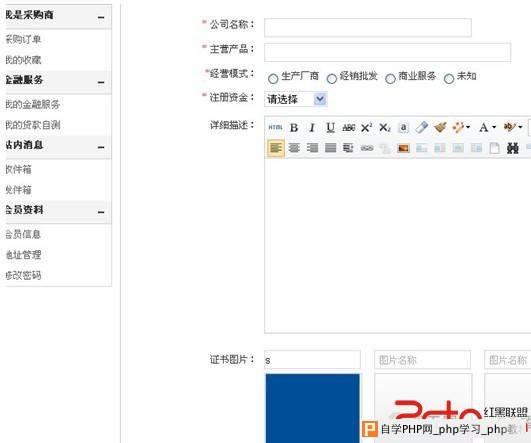Viewport: 531px width, 443px height.
Task: Switch editor to HTML source view
Action: [275, 127]
